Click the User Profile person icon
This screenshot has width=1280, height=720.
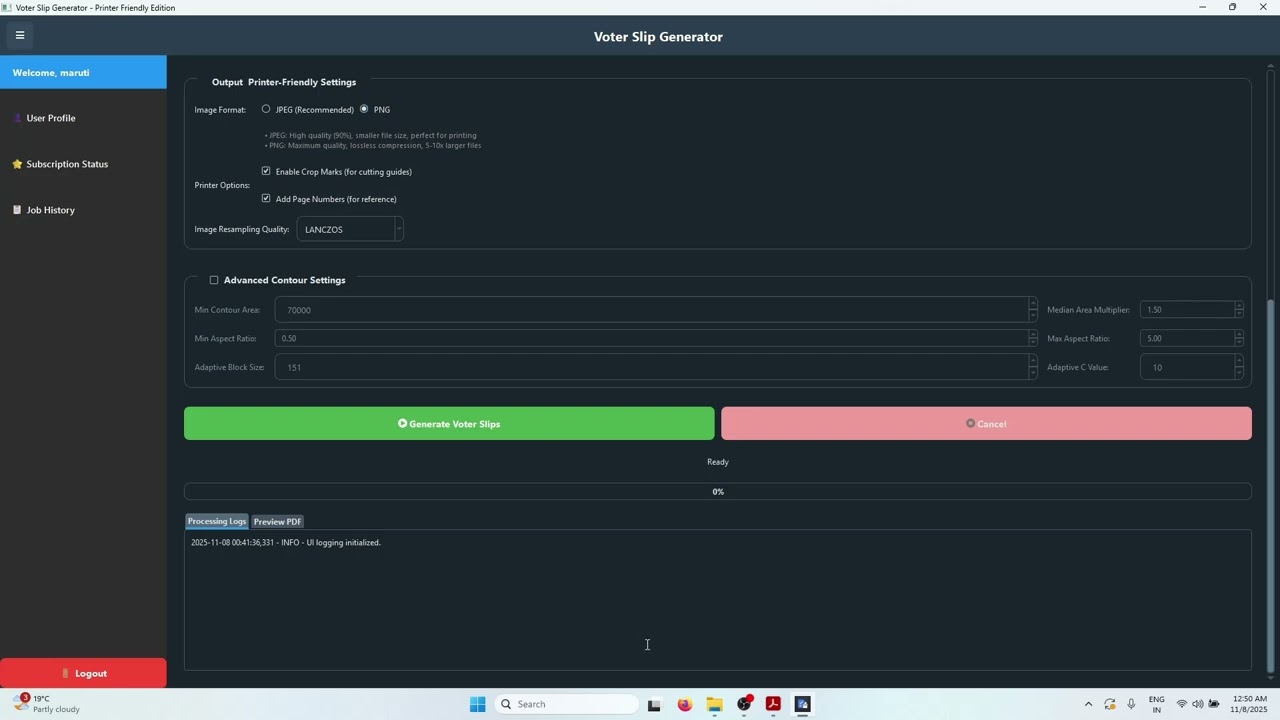17,118
